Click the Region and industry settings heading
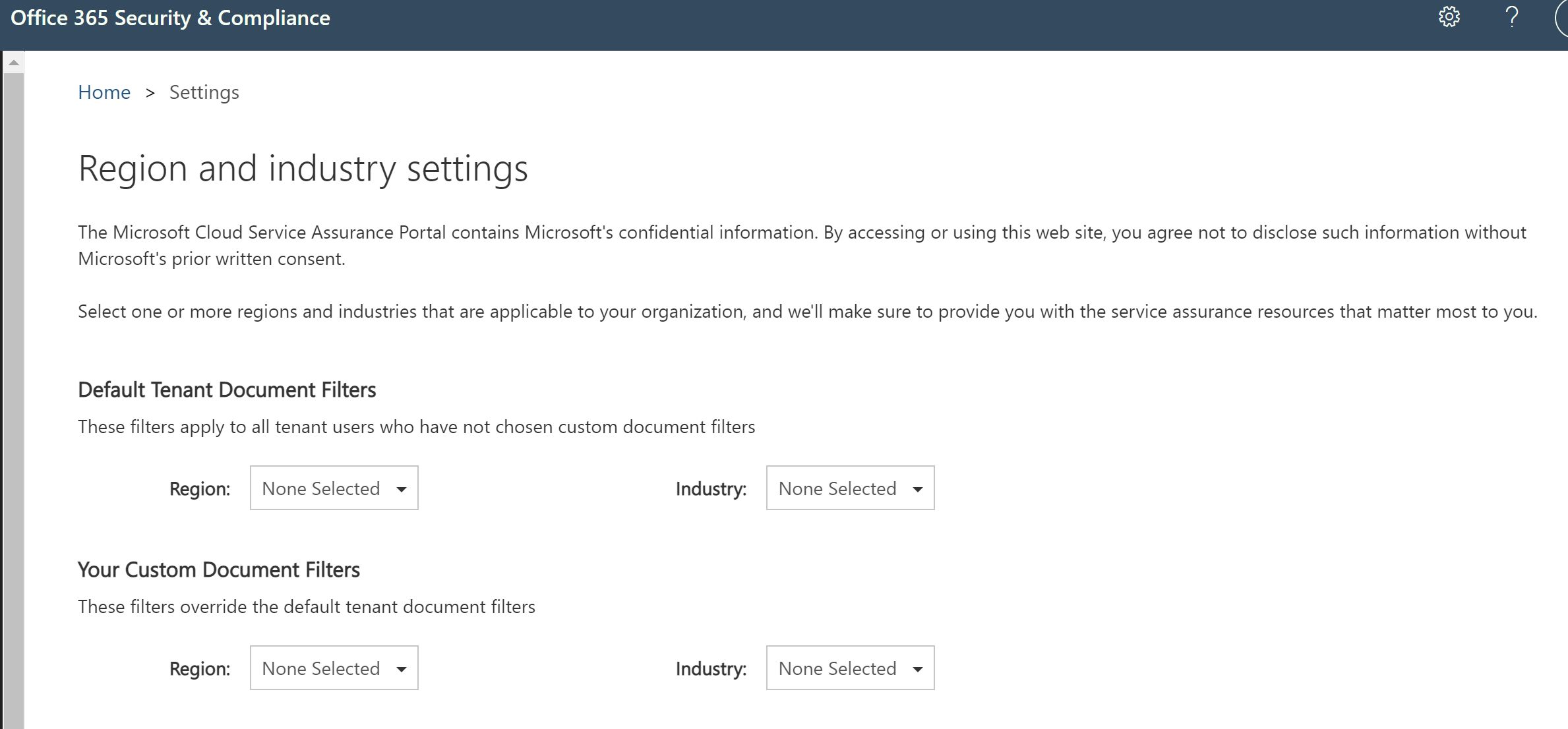The image size is (1568, 729). tap(303, 168)
